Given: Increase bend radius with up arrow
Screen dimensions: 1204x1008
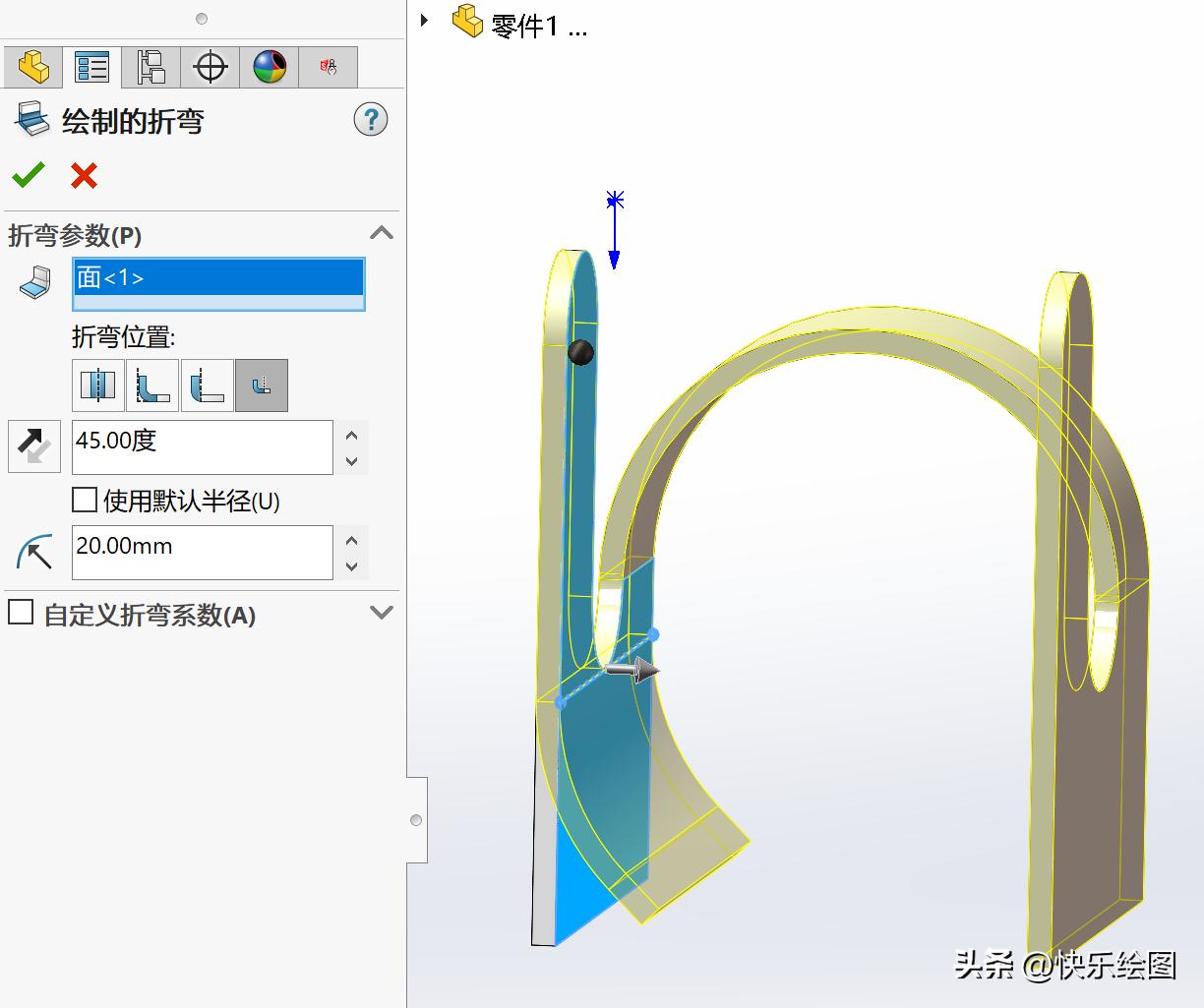Looking at the screenshot, I should point(352,539).
